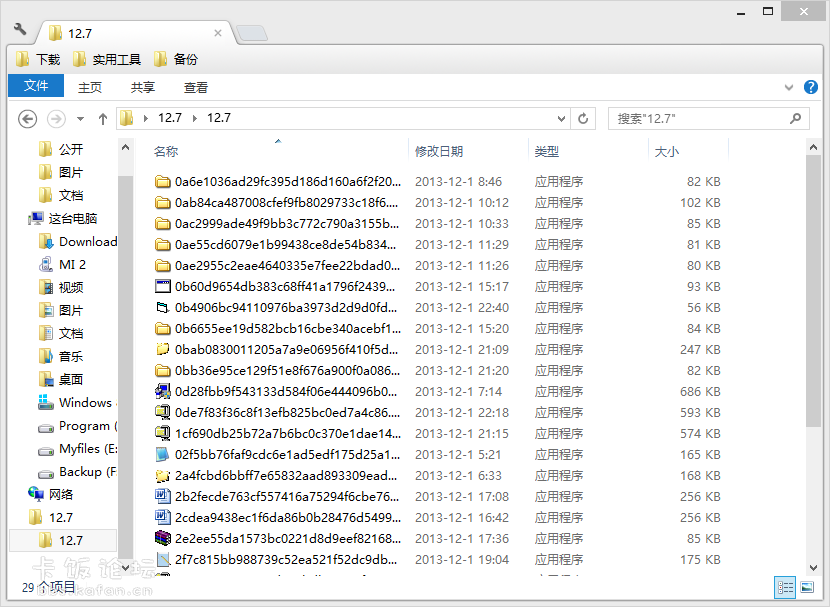This screenshot has width=830, height=607.
Task: Refresh the current folder view
Action: pos(584,119)
